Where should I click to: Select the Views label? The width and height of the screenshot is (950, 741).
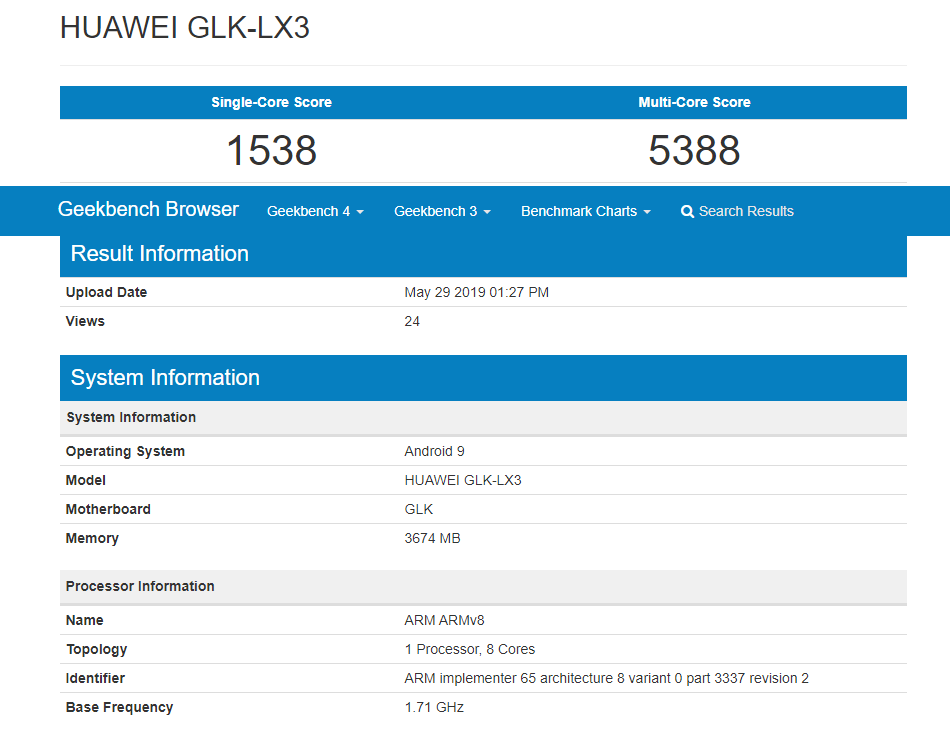[x=85, y=321]
